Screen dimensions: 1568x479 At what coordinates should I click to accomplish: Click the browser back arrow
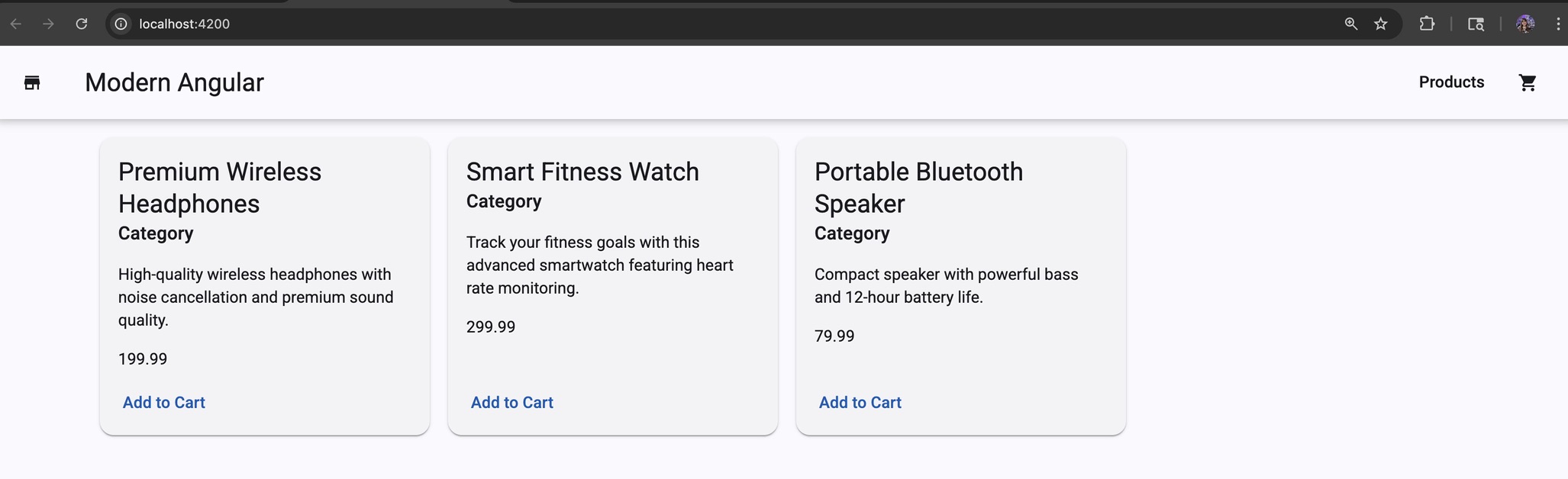(x=16, y=24)
